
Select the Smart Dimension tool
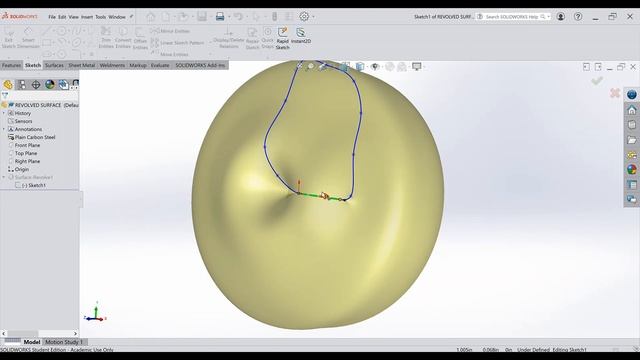coord(28,38)
